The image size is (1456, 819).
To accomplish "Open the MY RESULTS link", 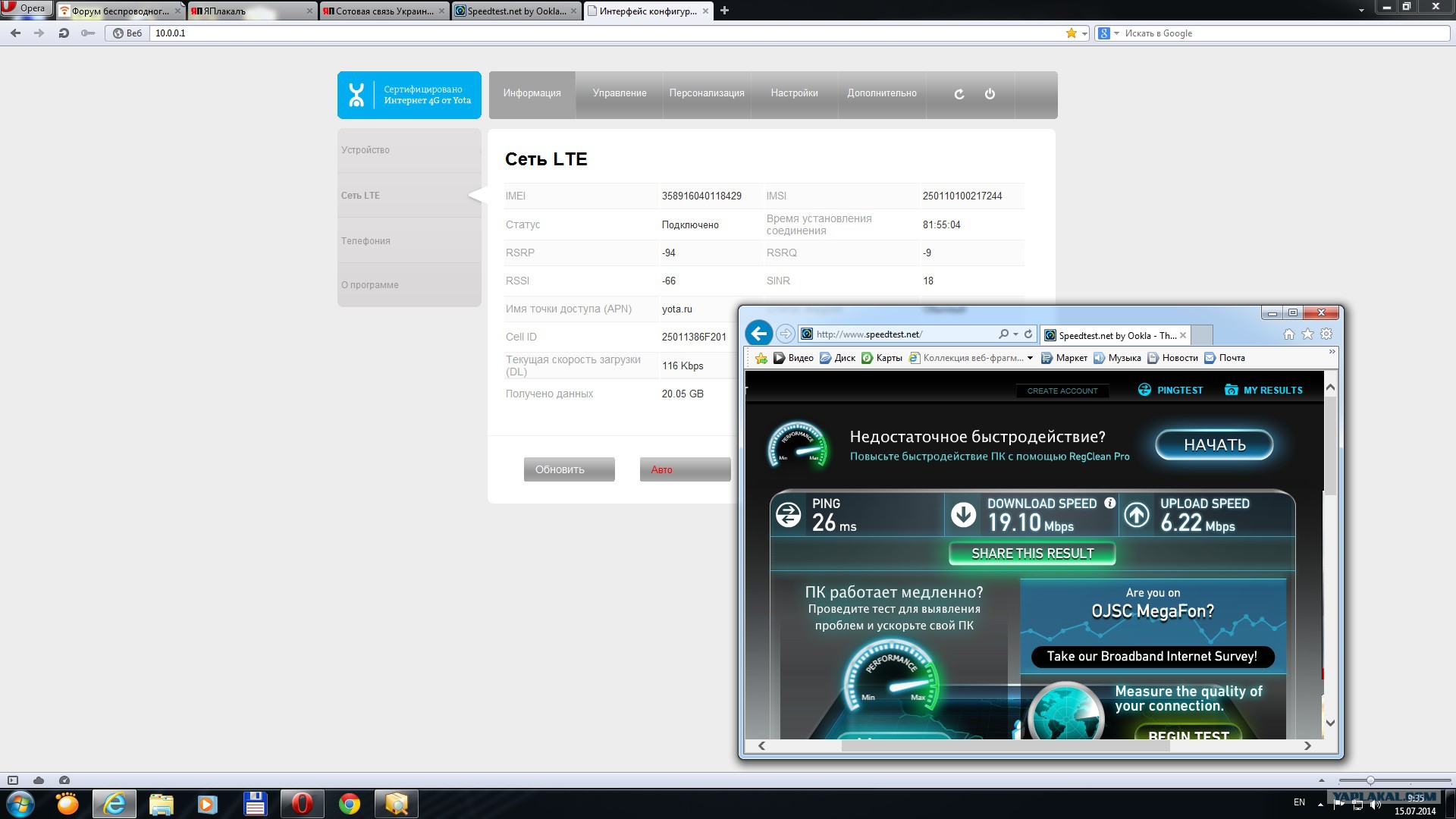I will (1263, 390).
